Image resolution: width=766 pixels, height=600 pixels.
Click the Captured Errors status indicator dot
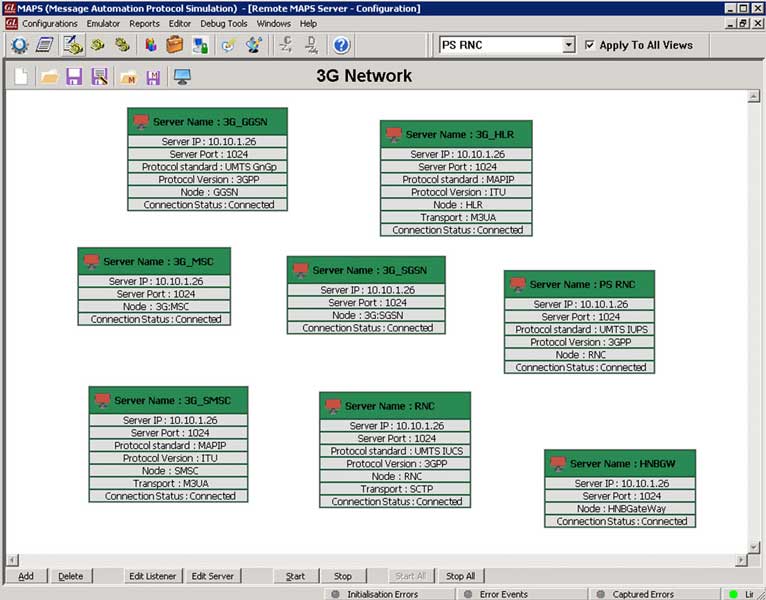(600, 594)
